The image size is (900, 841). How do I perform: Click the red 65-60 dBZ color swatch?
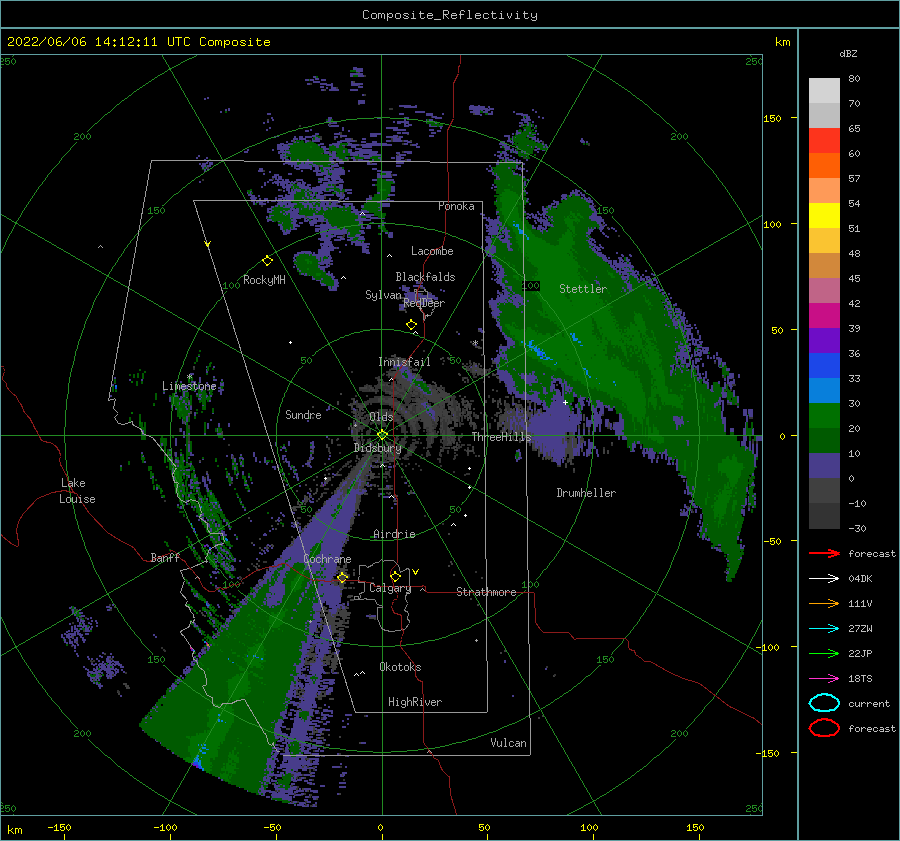coord(824,141)
